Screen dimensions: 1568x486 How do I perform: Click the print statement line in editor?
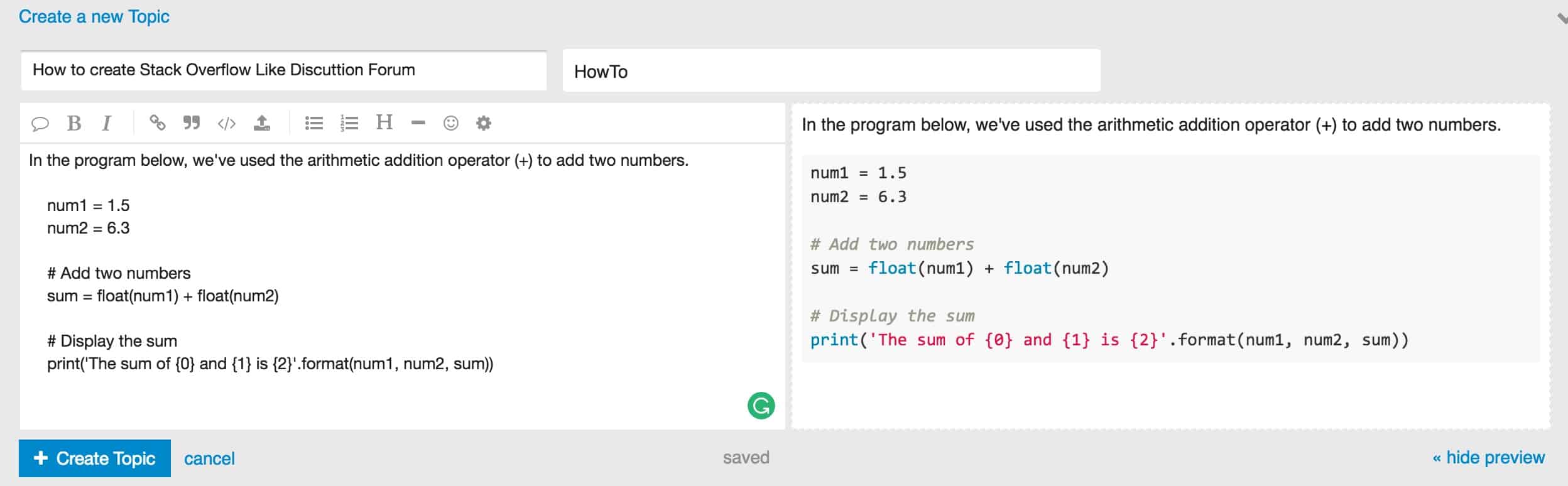(270, 364)
